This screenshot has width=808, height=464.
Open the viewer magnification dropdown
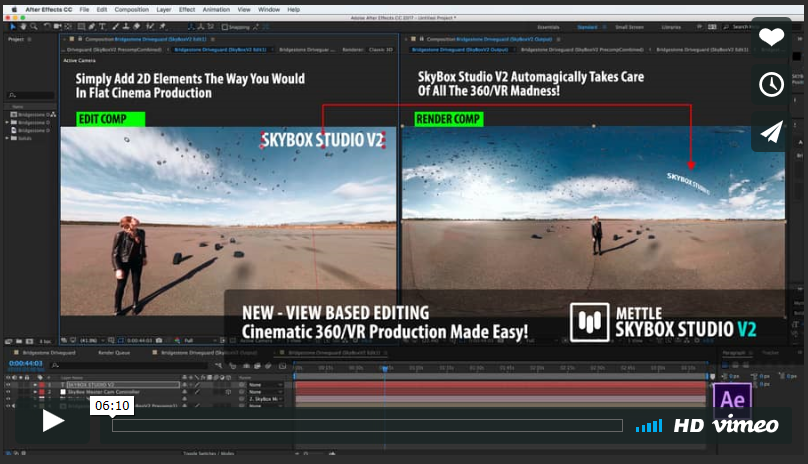coord(92,340)
